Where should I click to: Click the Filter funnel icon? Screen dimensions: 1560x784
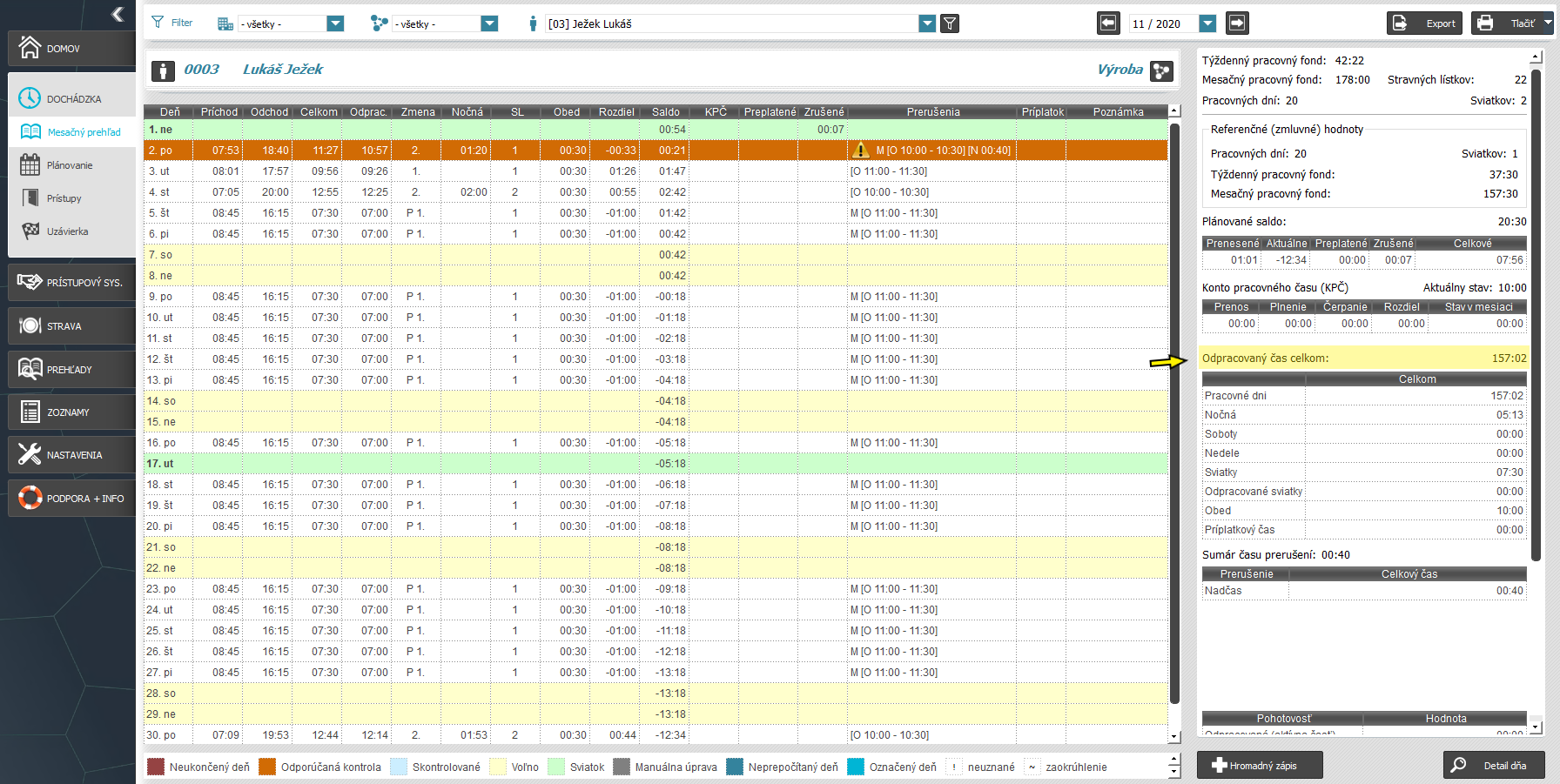(158, 23)
